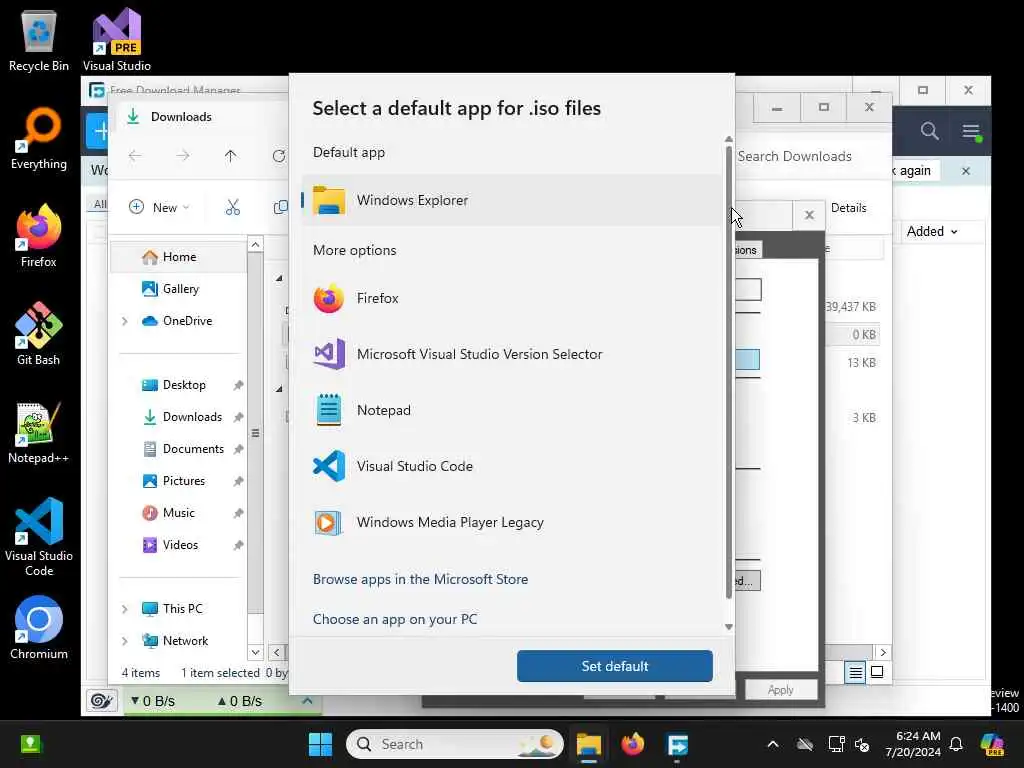Select Visual Studio Code option
The image size is (1024, 768).
(511, 466)
